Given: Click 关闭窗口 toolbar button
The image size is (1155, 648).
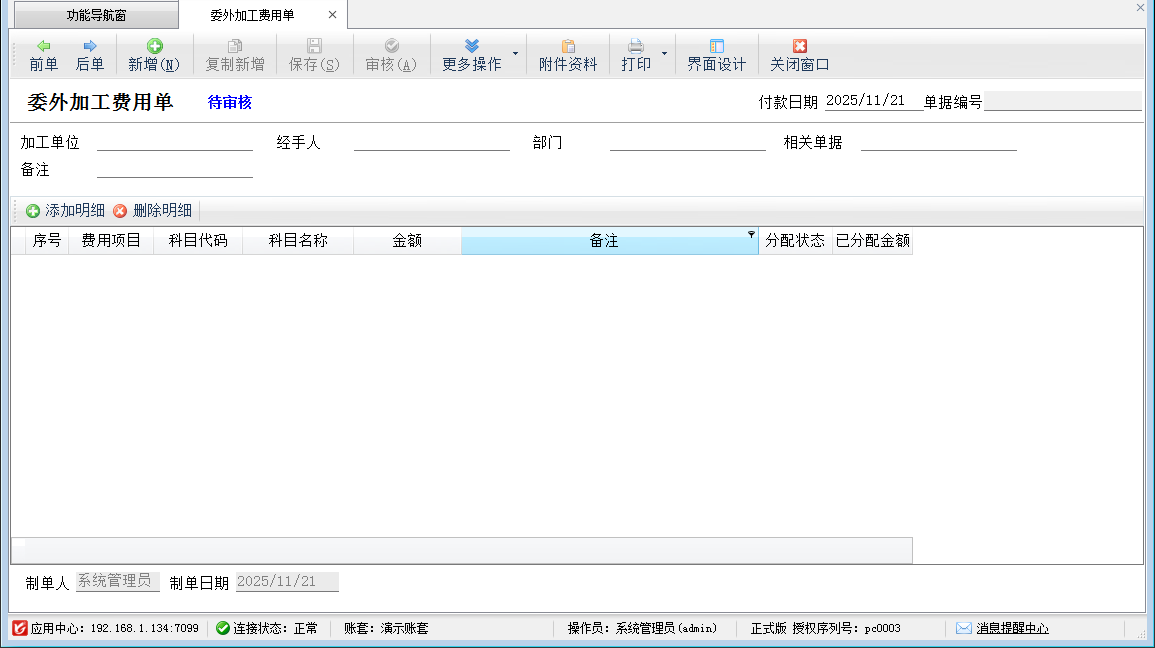Looking at the screenshot, I should [x=799, y=55].
